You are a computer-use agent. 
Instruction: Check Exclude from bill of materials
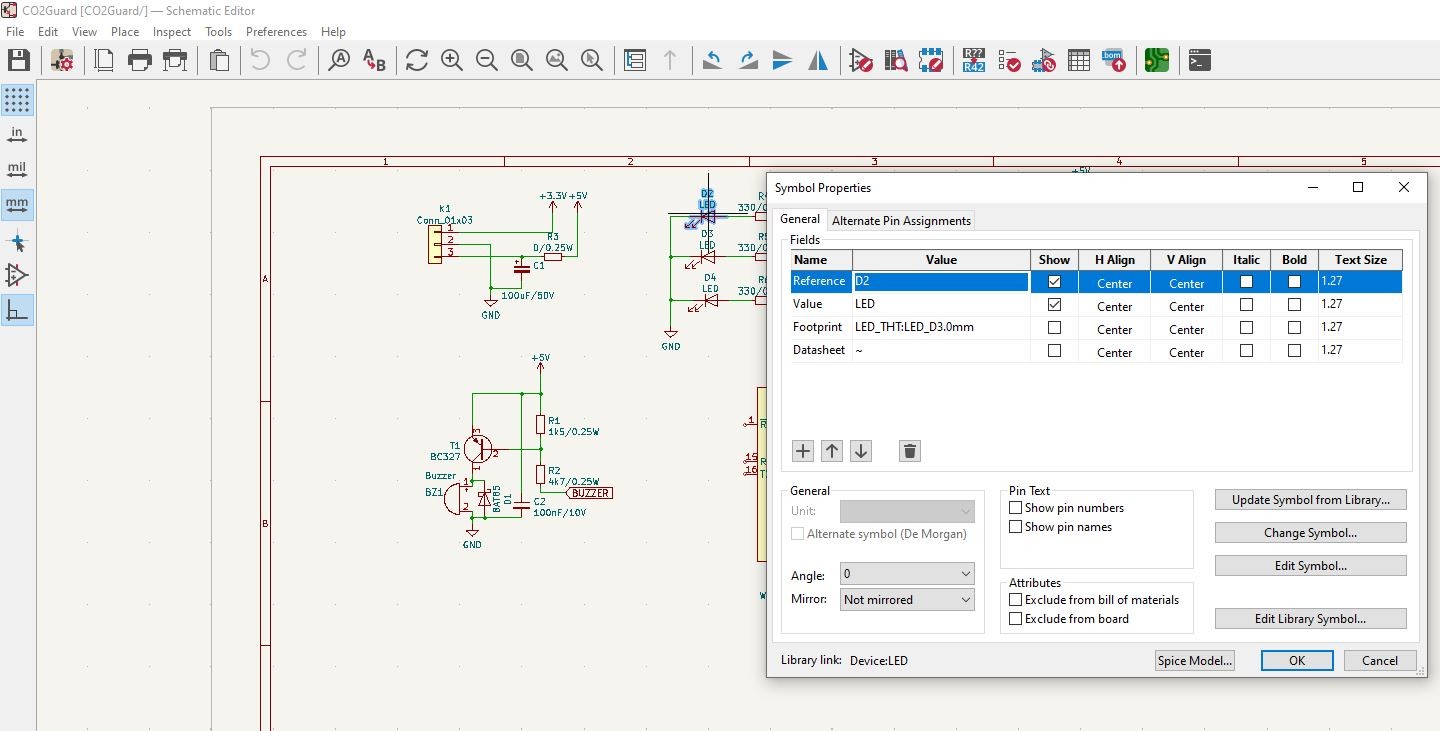pos(1094,600)
